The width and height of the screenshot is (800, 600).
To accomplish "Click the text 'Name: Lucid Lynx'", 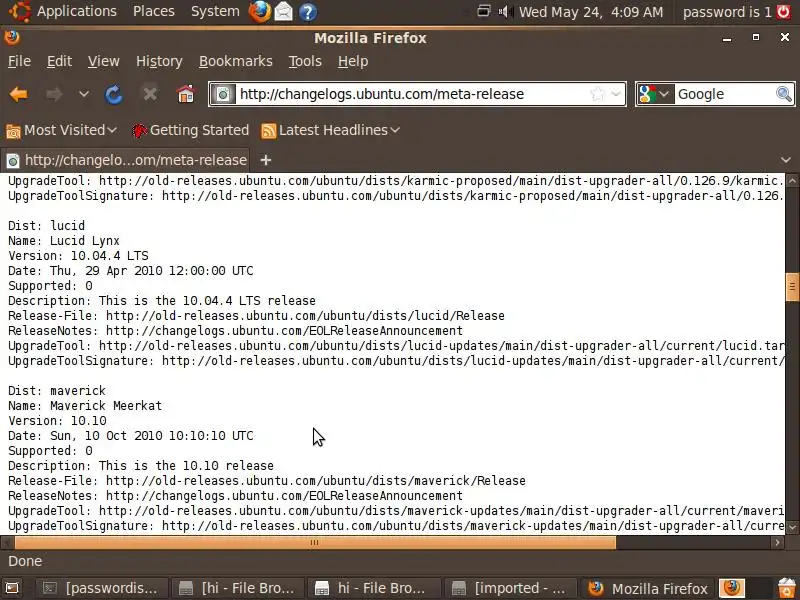I will click(64, 241).
